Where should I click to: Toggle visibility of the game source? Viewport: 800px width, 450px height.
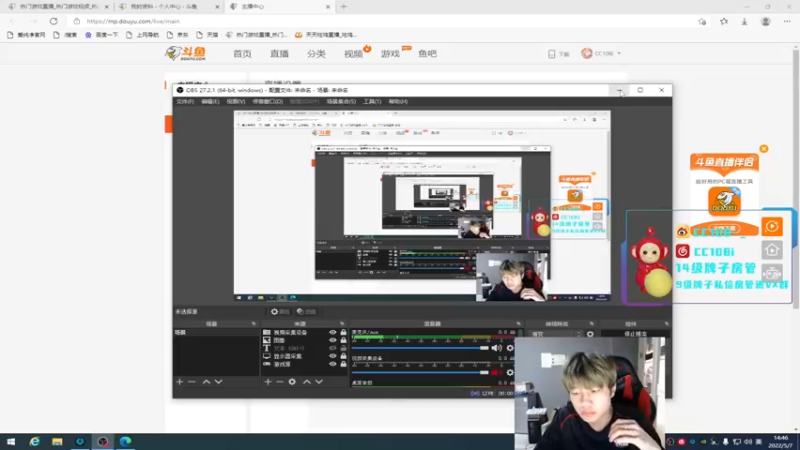click(333, 364)
